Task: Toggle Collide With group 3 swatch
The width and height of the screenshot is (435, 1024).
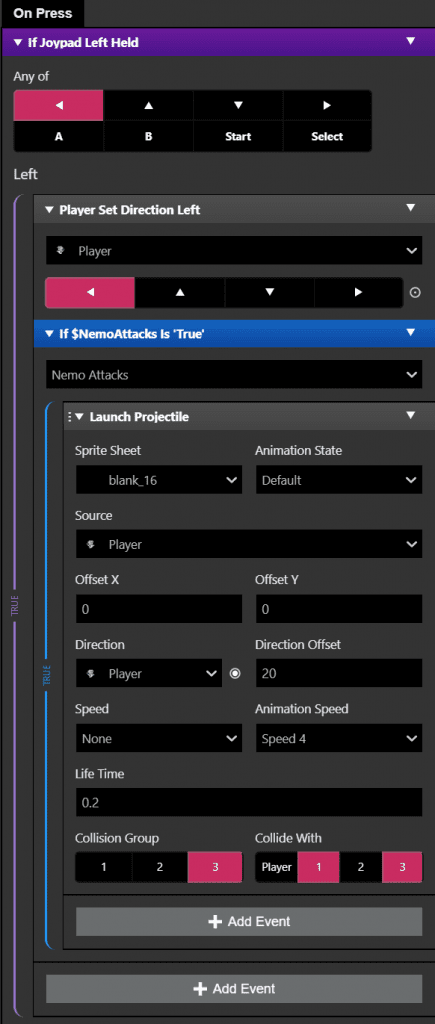Action: click(x=402, y=867)
